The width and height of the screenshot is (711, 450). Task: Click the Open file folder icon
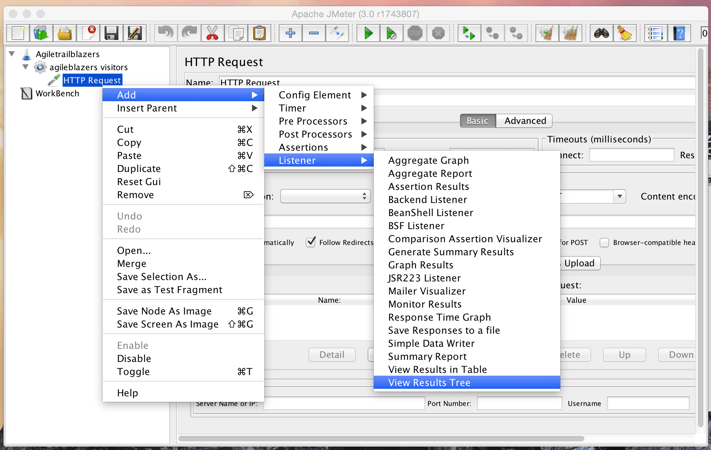coord(64,33)
